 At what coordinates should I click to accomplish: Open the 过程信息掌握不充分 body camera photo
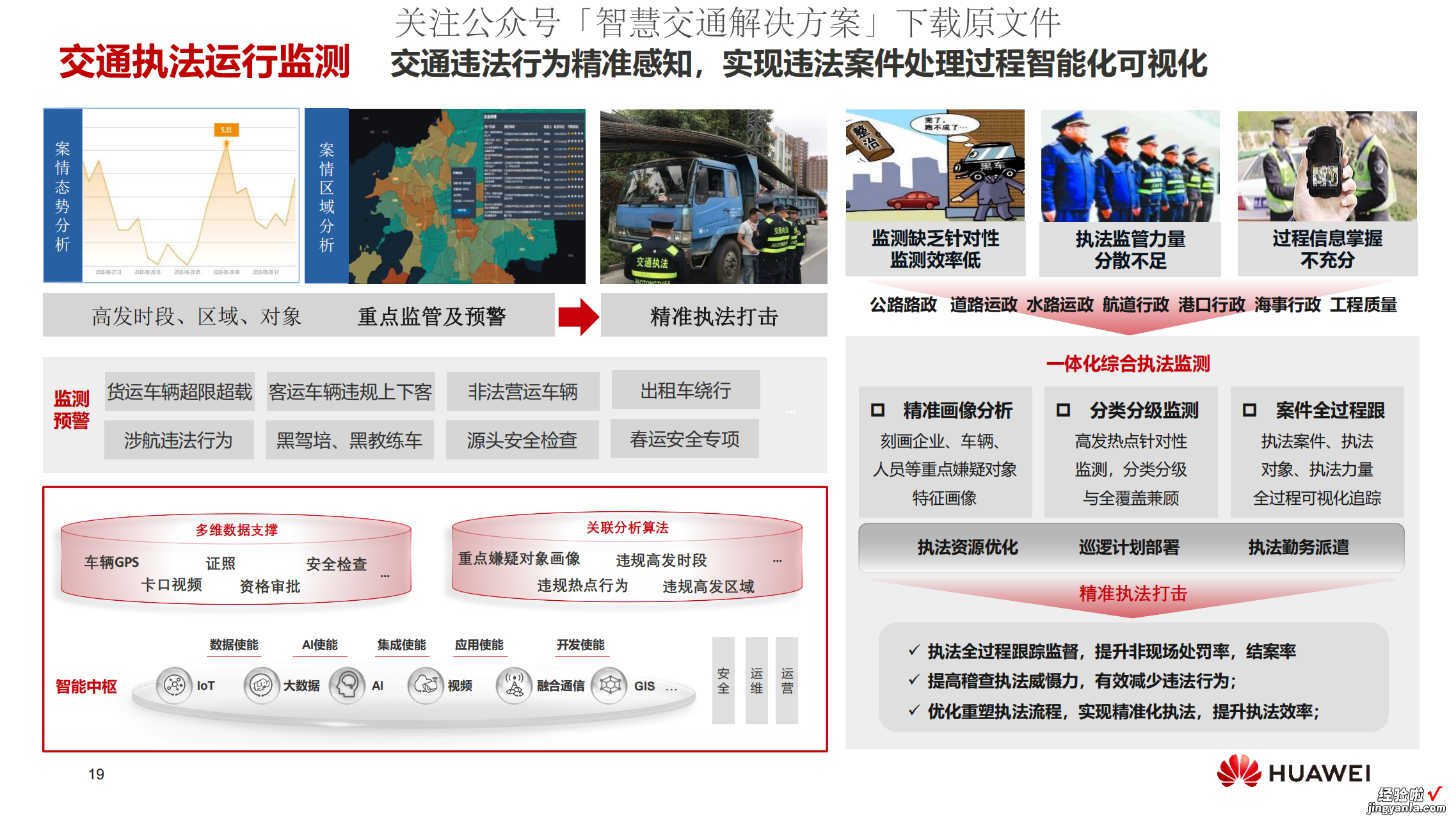point(1327,166)
